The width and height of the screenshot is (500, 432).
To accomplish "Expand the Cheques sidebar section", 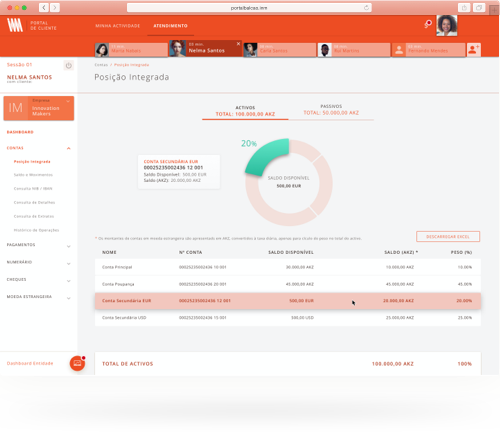I will (69, 281).
